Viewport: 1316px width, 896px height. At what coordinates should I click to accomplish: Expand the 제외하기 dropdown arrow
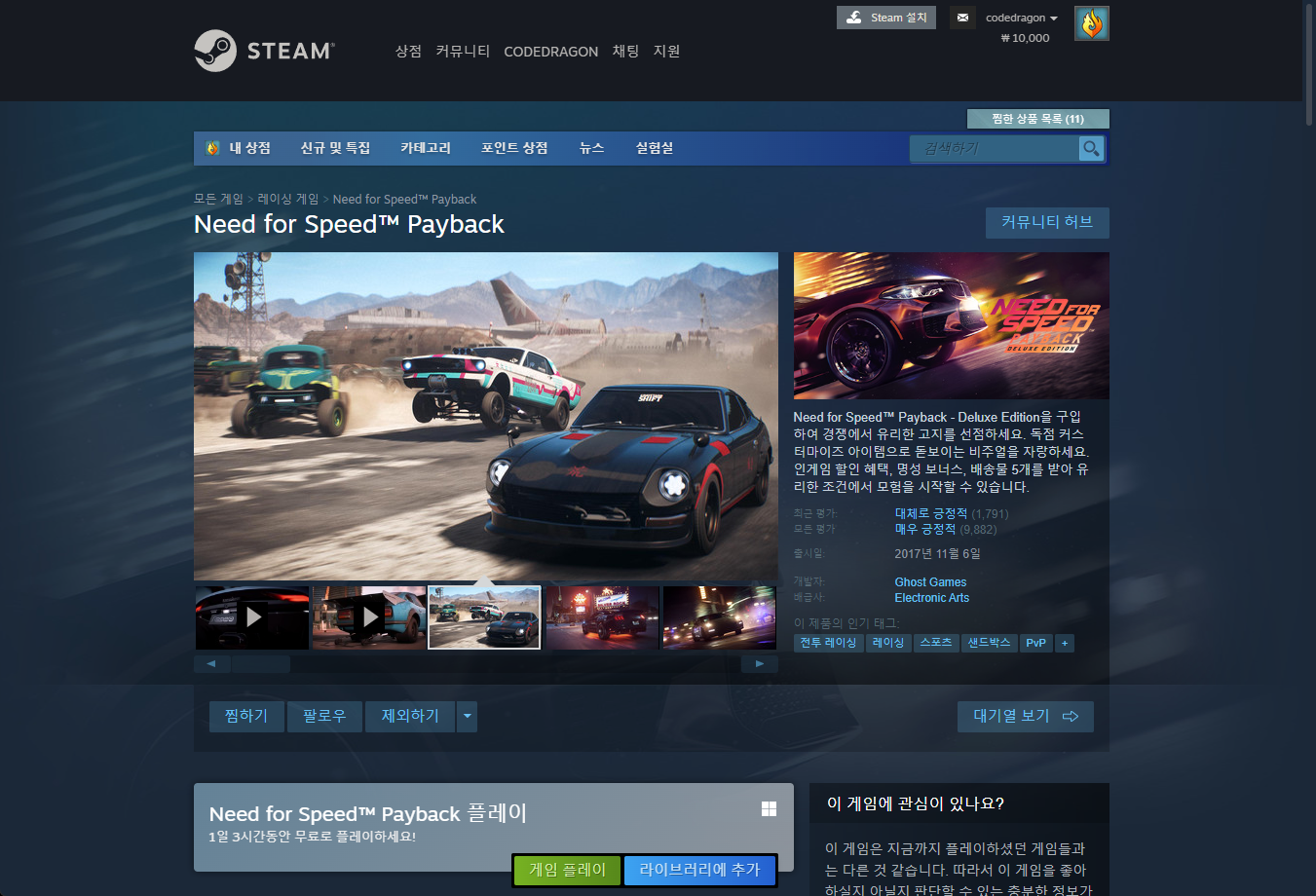(468, 717)
